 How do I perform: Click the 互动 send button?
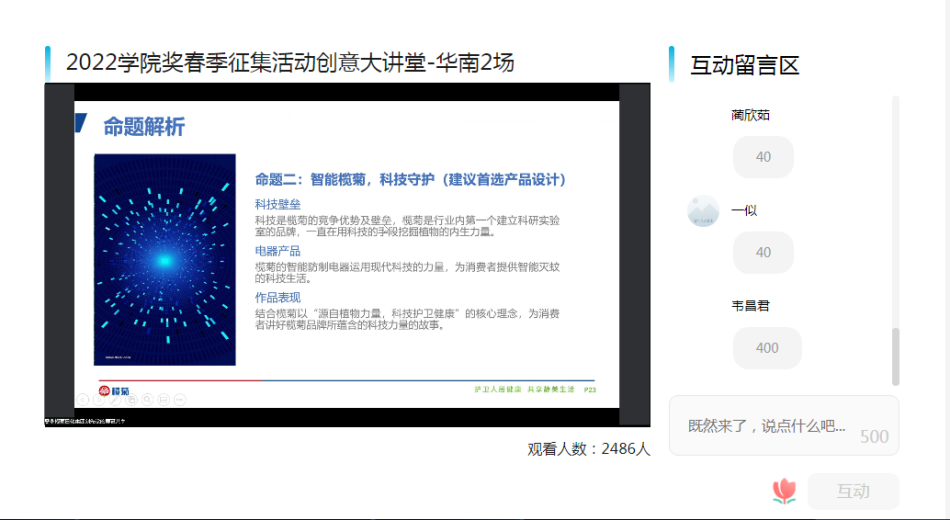pyautogui.click(x=853, y=491)
